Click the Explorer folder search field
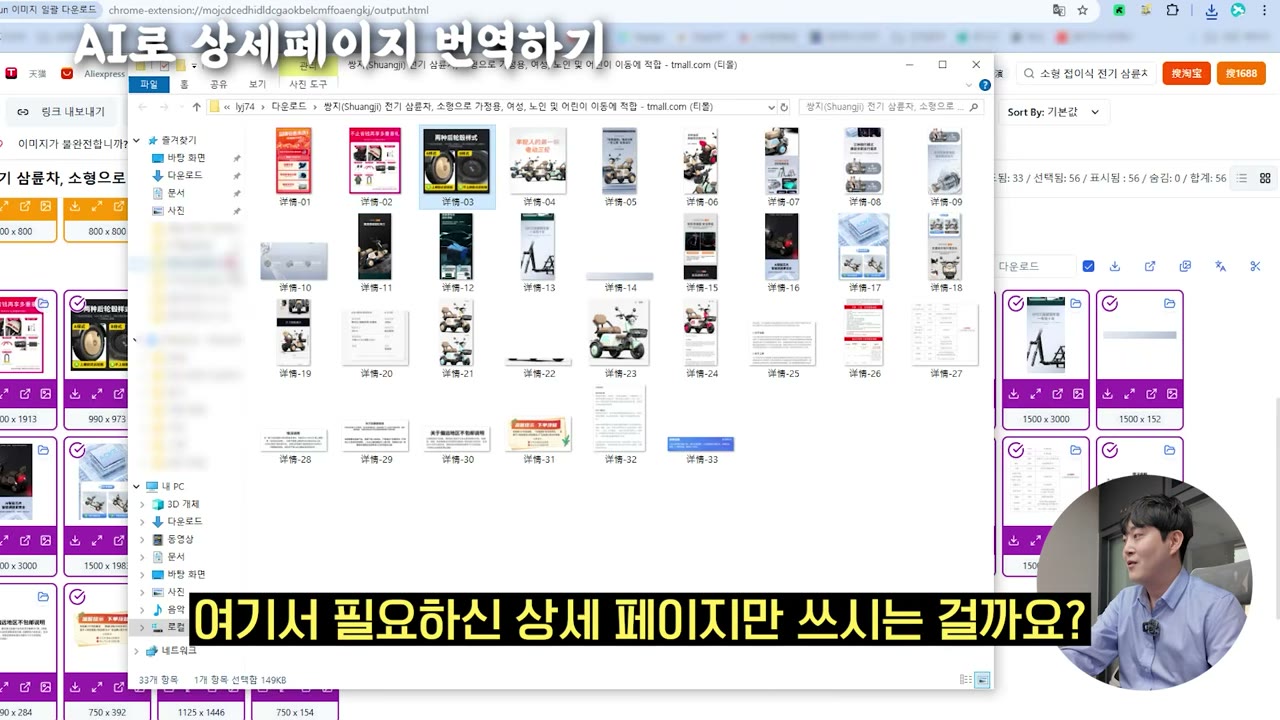This screenshot has width=1280, height=720. [x=890, y=107]
